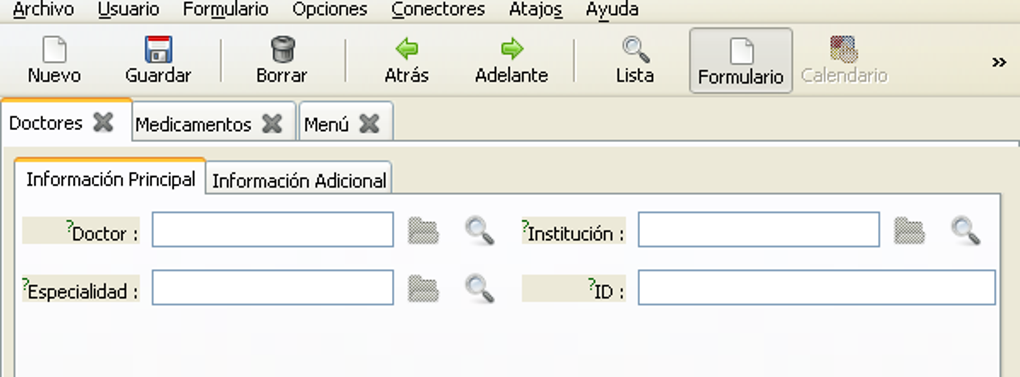The height and width of the screenshot is (377, 1020).
Task: Delete record using Borrar trash icon
Action: click(x=282, y=50)
